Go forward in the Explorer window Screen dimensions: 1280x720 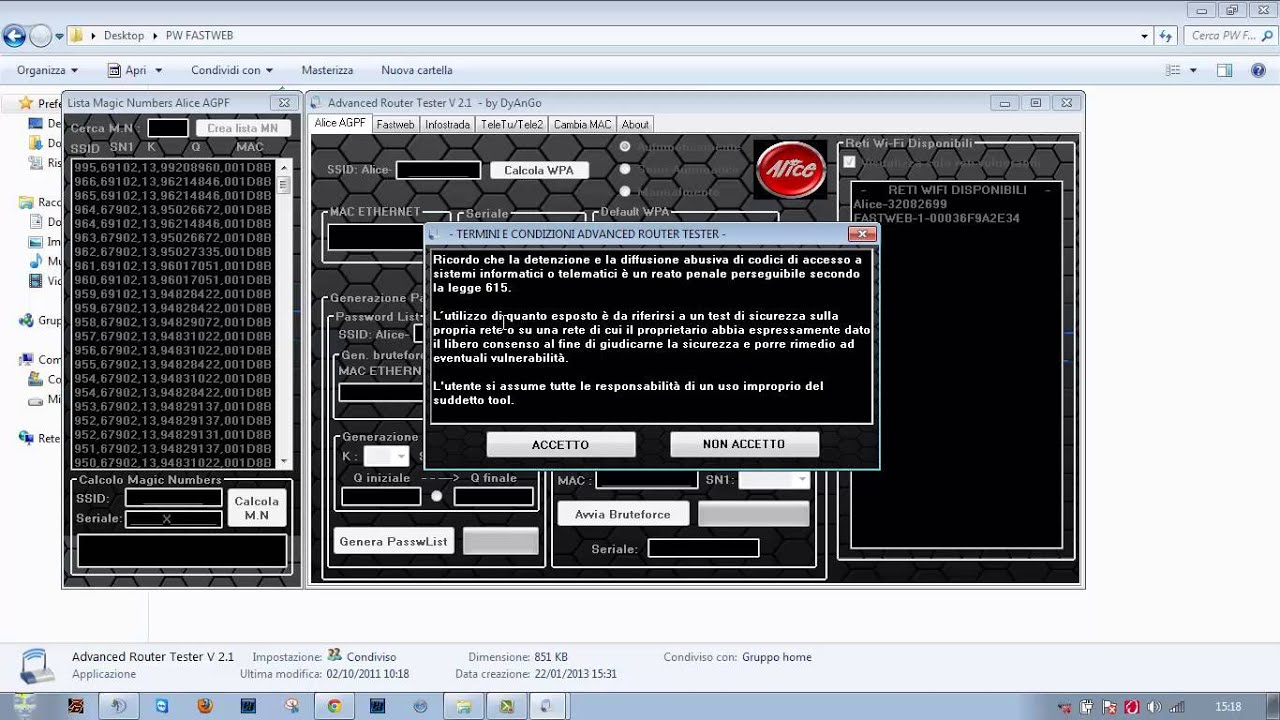pyautogui.click(x=40, y=36)
